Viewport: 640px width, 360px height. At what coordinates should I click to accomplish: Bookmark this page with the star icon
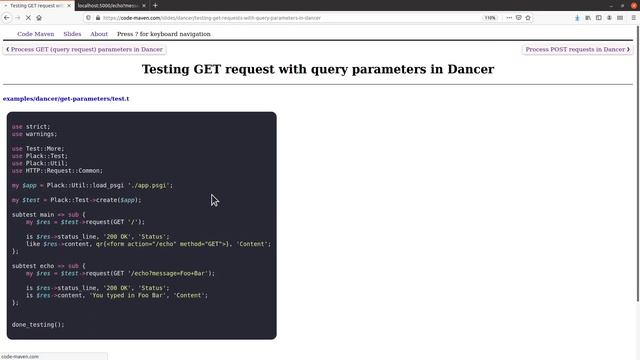528,18
